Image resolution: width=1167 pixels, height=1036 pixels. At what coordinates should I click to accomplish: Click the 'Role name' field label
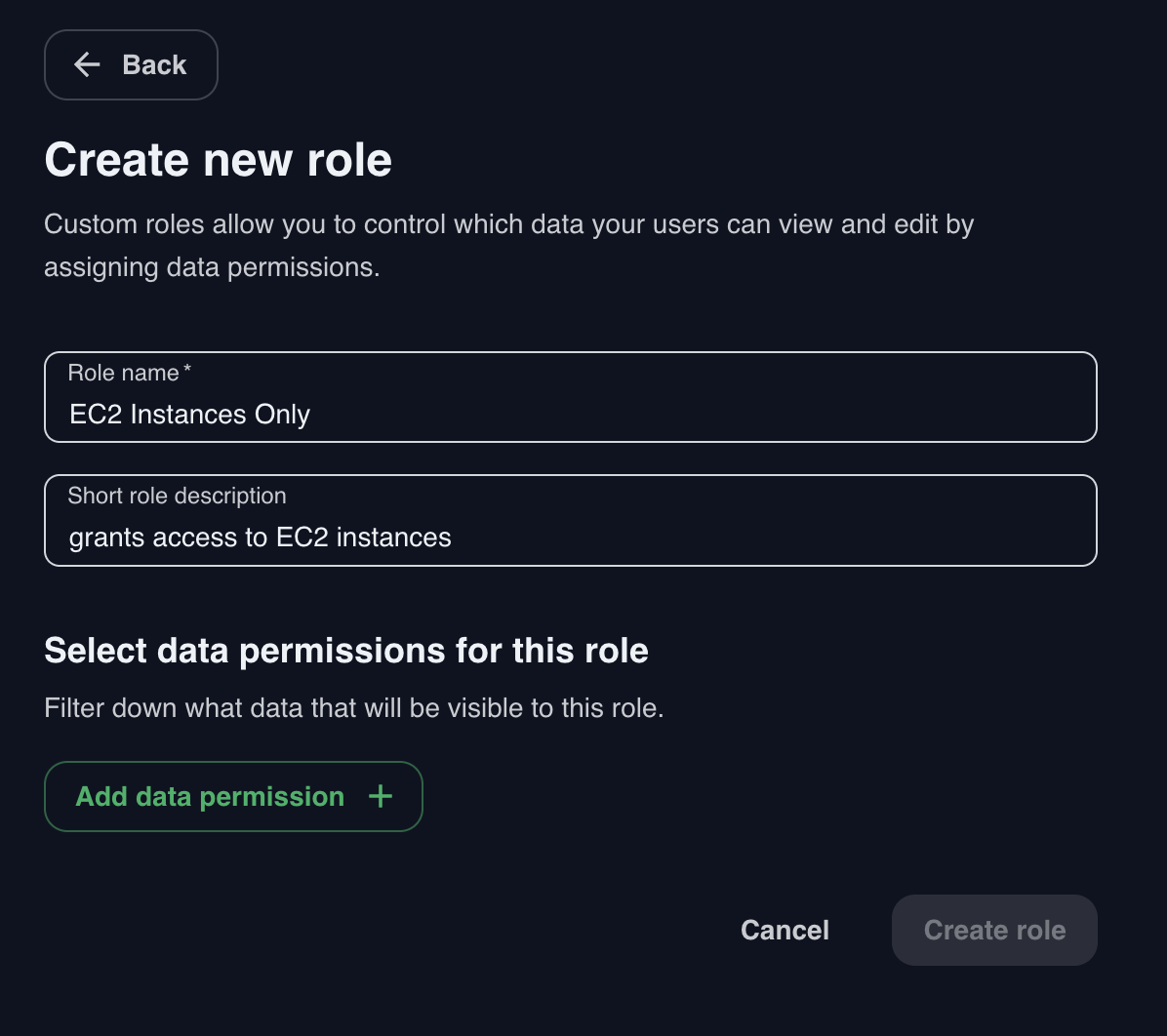[x=123, y=373]
